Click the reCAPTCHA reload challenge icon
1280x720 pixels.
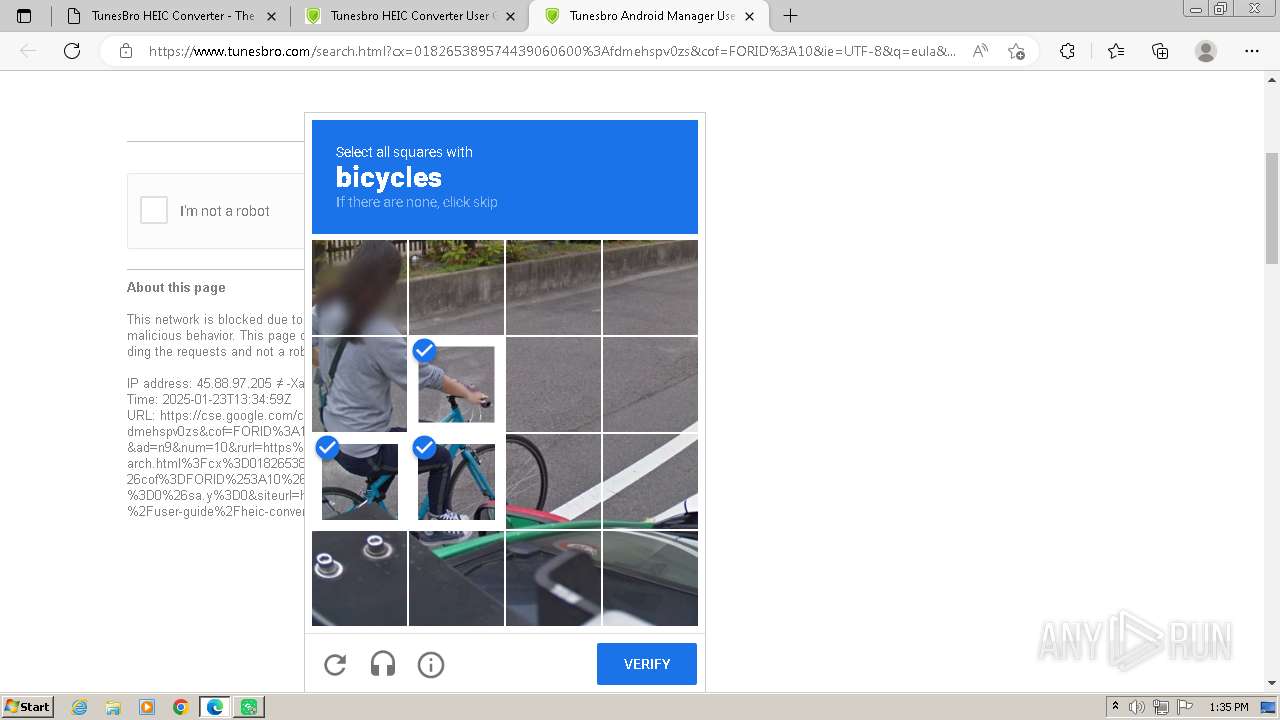pos(335,664)
